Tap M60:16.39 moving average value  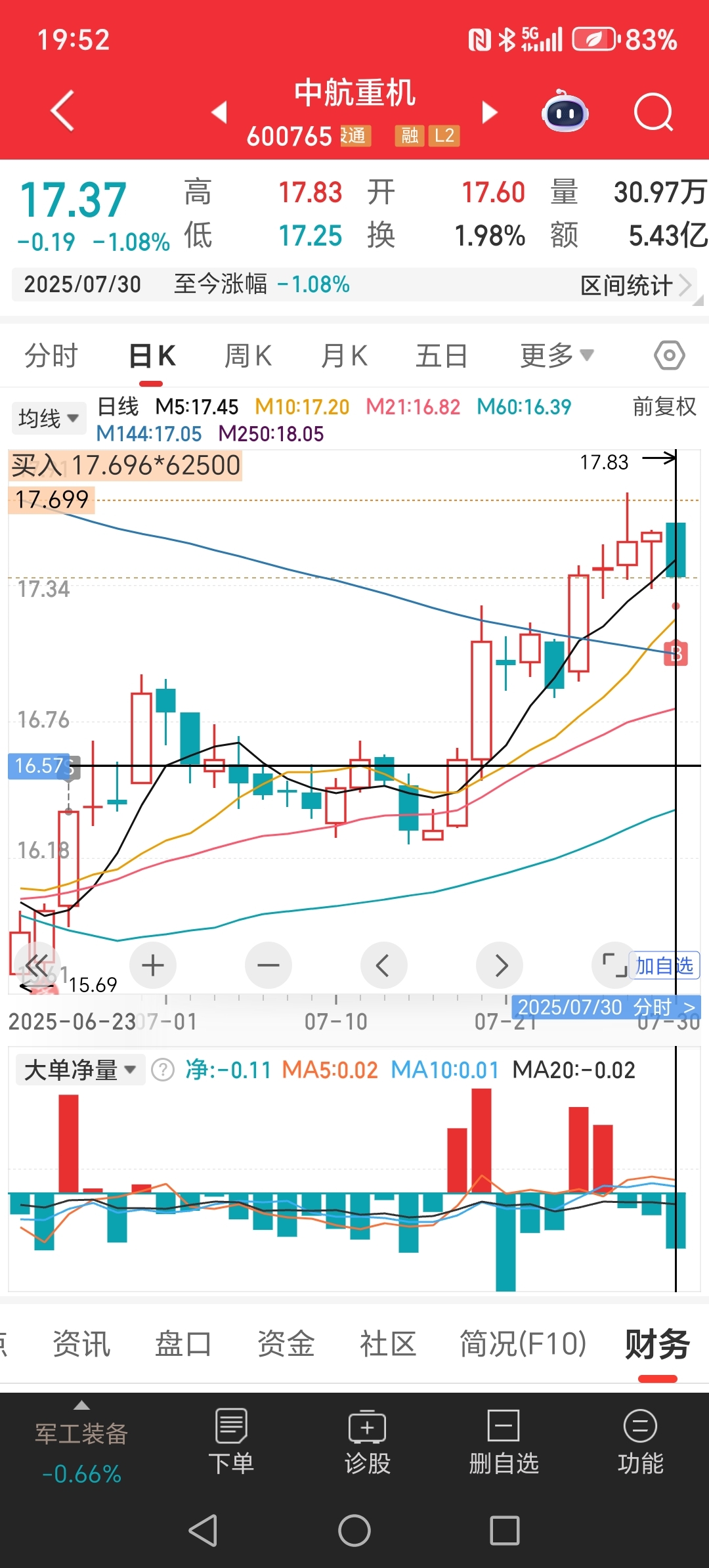[524, 406]
